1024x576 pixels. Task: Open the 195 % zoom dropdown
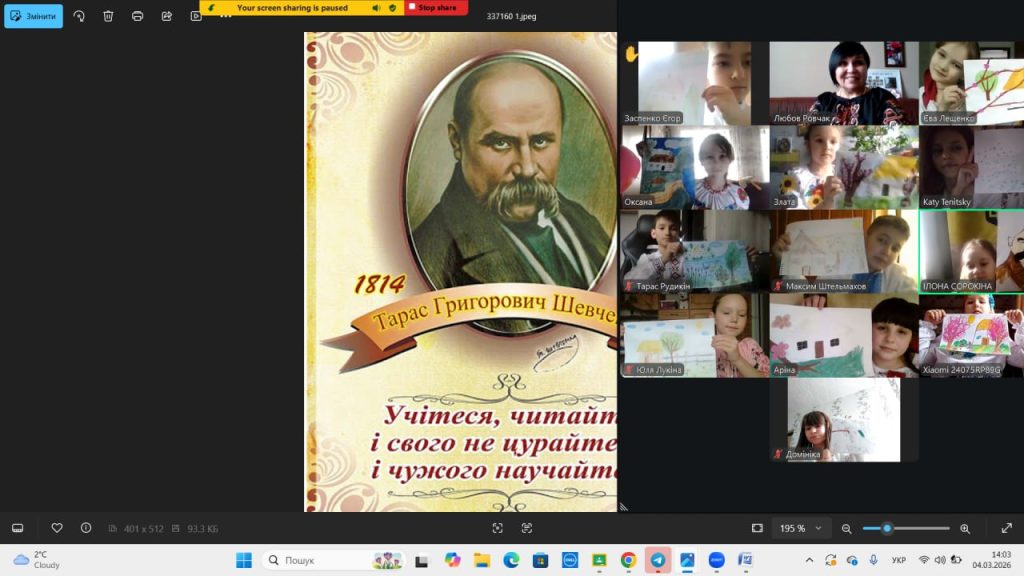pyautogui.click(x=803, y=528)
